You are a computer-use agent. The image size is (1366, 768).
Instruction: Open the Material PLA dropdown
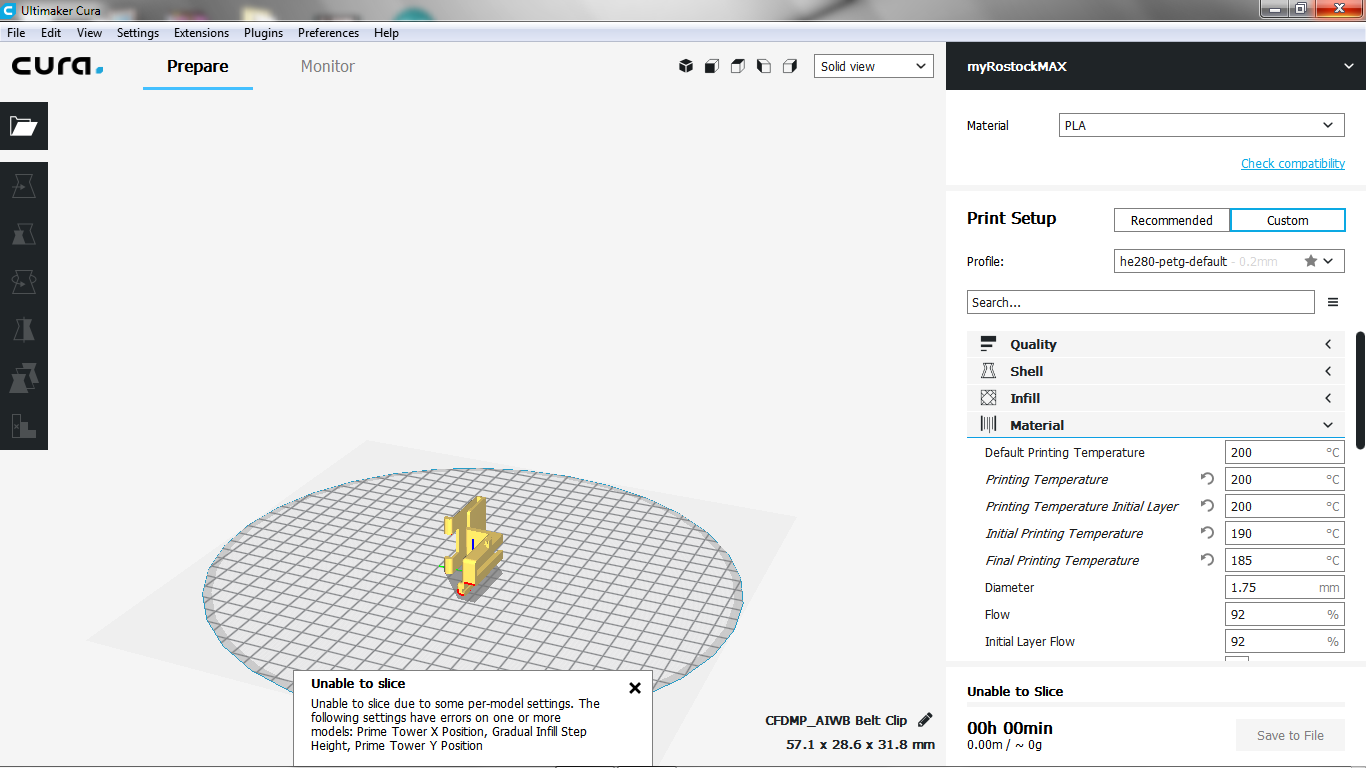[x=1201, y=125]
